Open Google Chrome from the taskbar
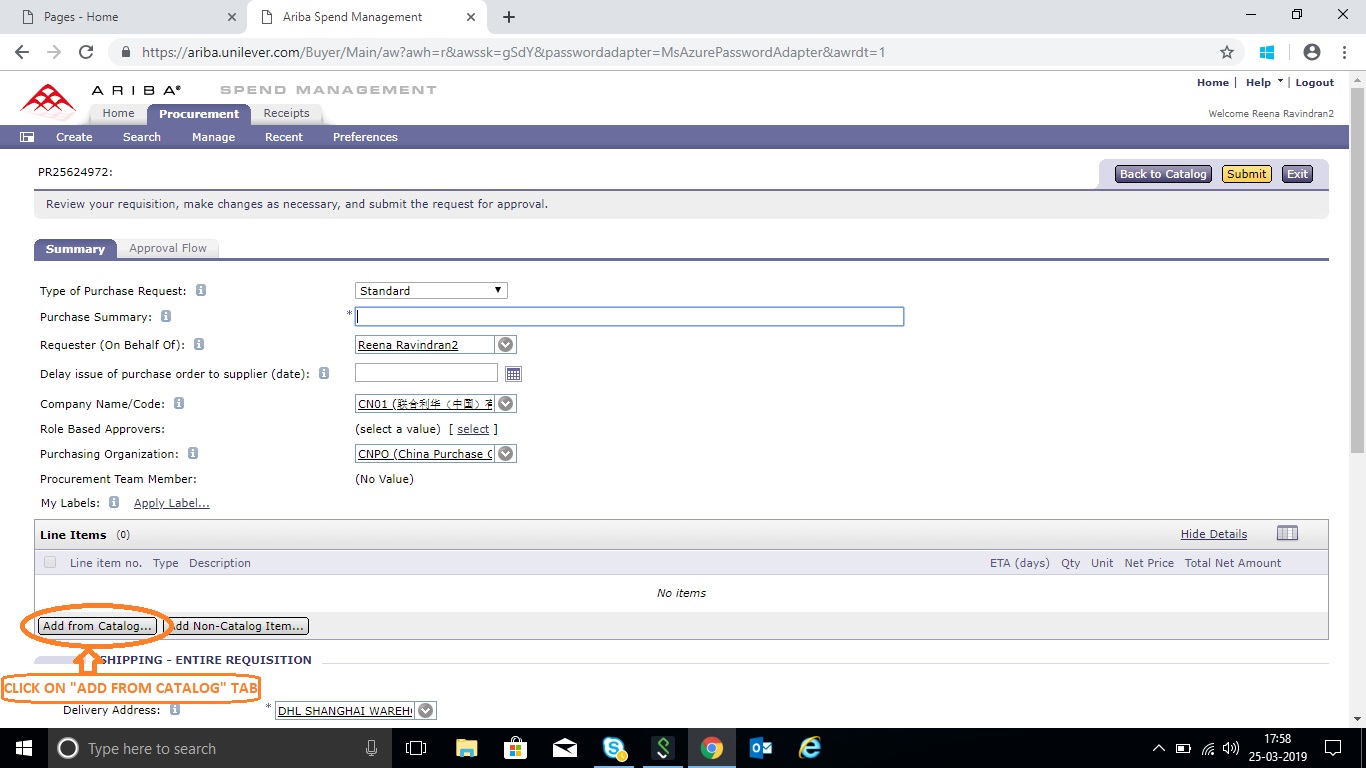Image resolution: width=1366 pixels, height=768 pixels. click(x=711, y=748)
